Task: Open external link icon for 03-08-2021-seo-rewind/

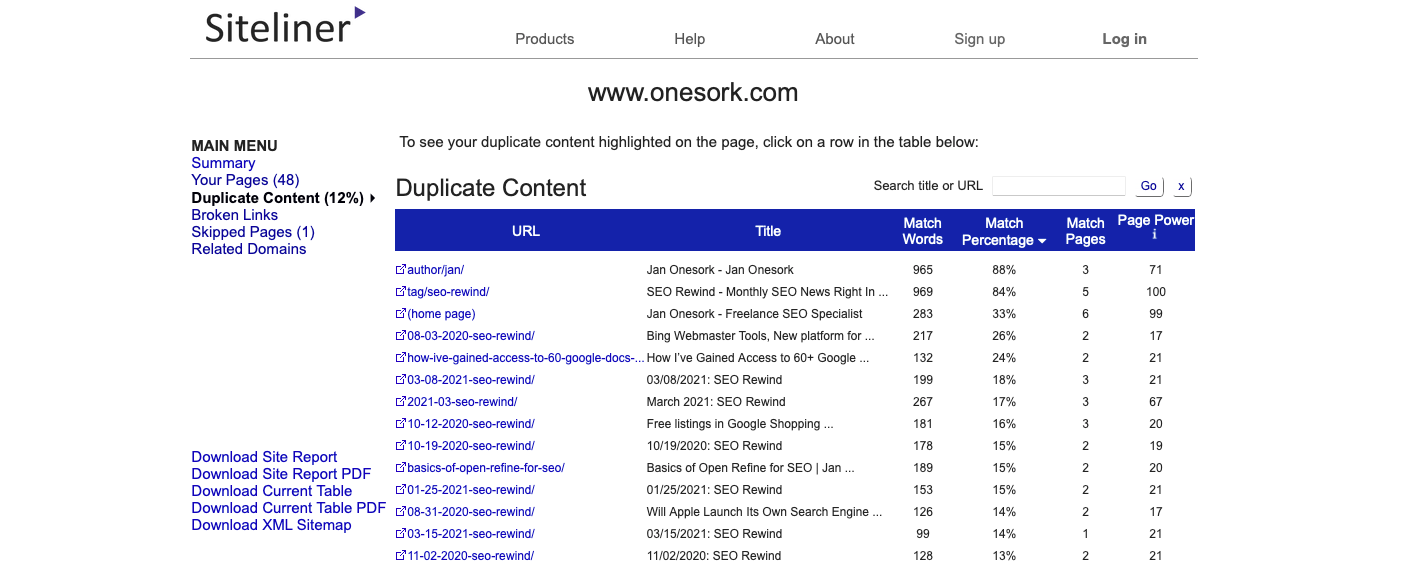Action: [401, 380]
